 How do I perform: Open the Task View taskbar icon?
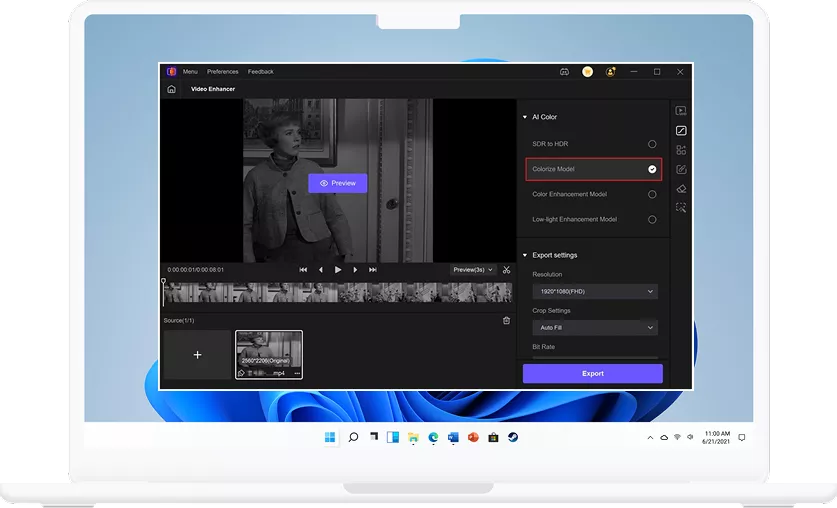[374, 438]
